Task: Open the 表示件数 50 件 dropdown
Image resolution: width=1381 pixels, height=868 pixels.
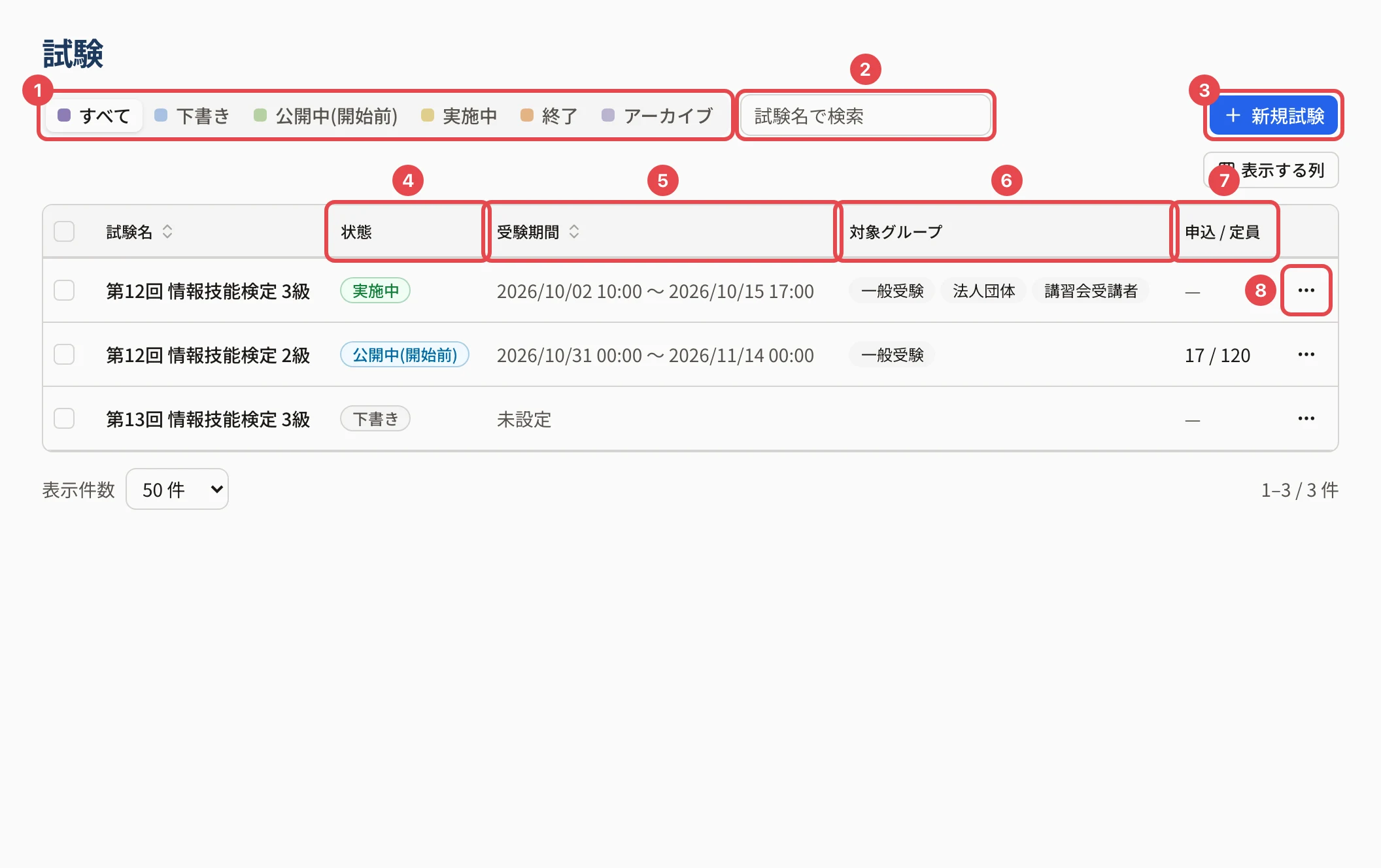Action: pyautogui.click(x=177, y=489)
